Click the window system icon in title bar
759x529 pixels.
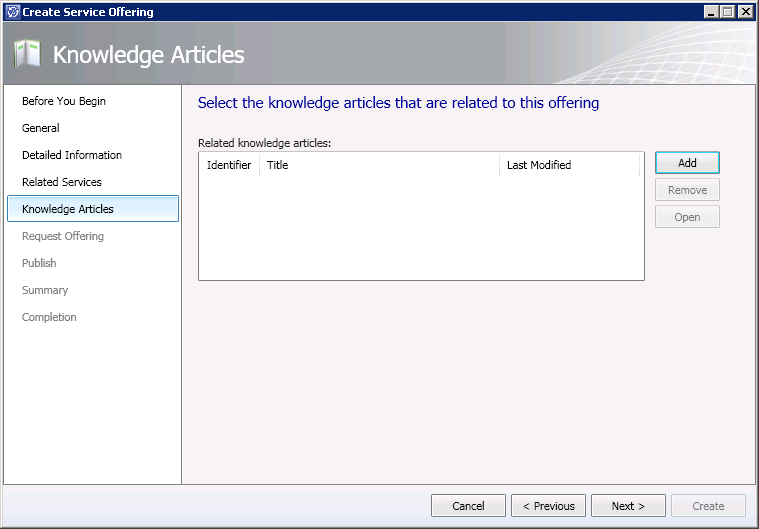pyautogui.click(x=12, y=11)
